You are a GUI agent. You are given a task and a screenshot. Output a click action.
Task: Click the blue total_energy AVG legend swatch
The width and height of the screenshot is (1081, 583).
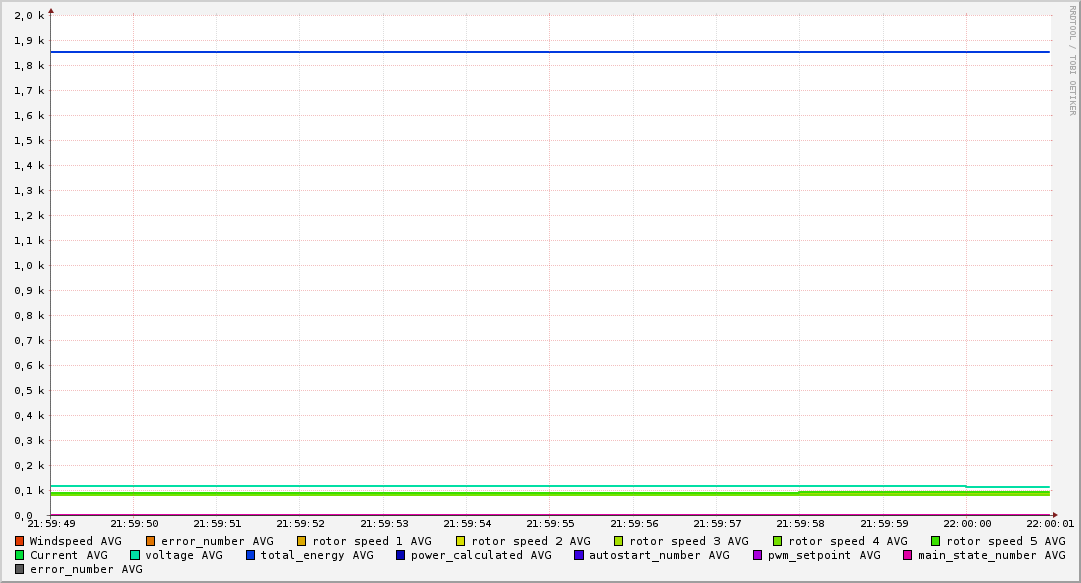click(x=251, y=555)
